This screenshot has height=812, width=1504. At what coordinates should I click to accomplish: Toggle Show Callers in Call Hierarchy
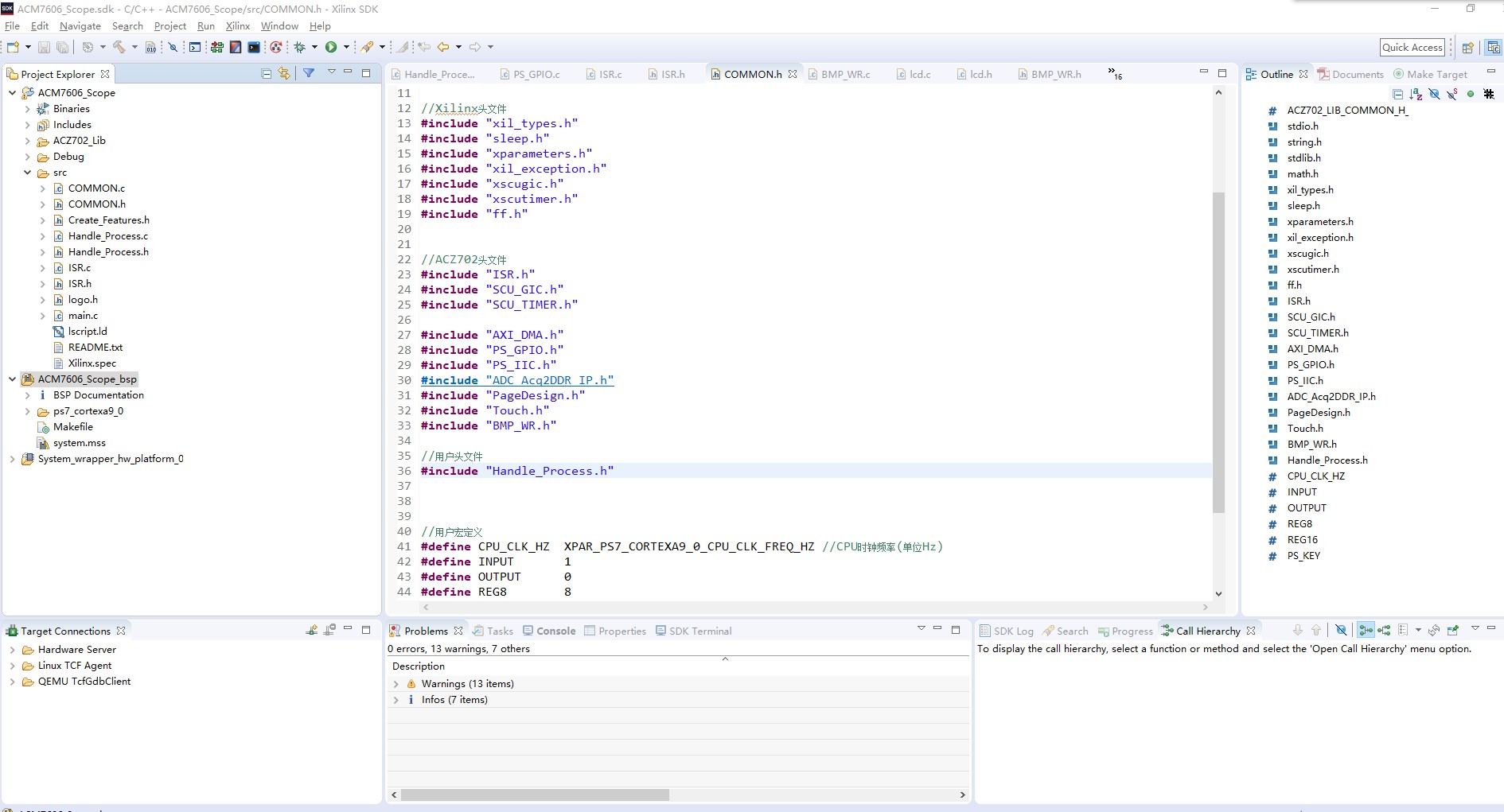(x=1366, y=630)
